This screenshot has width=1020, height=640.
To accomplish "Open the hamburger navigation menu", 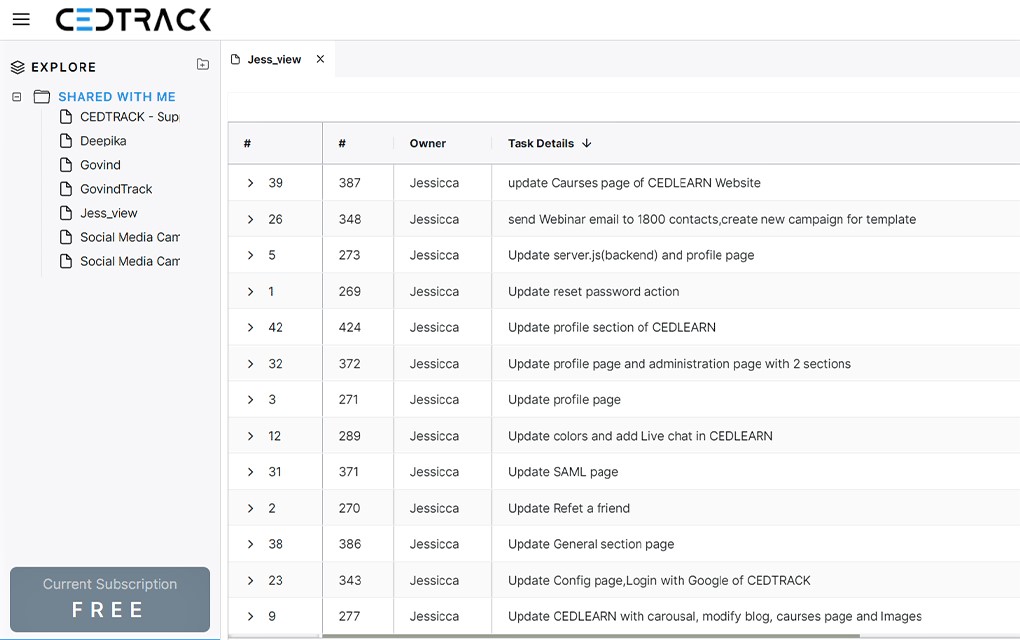I will click(x=21, y=19).
